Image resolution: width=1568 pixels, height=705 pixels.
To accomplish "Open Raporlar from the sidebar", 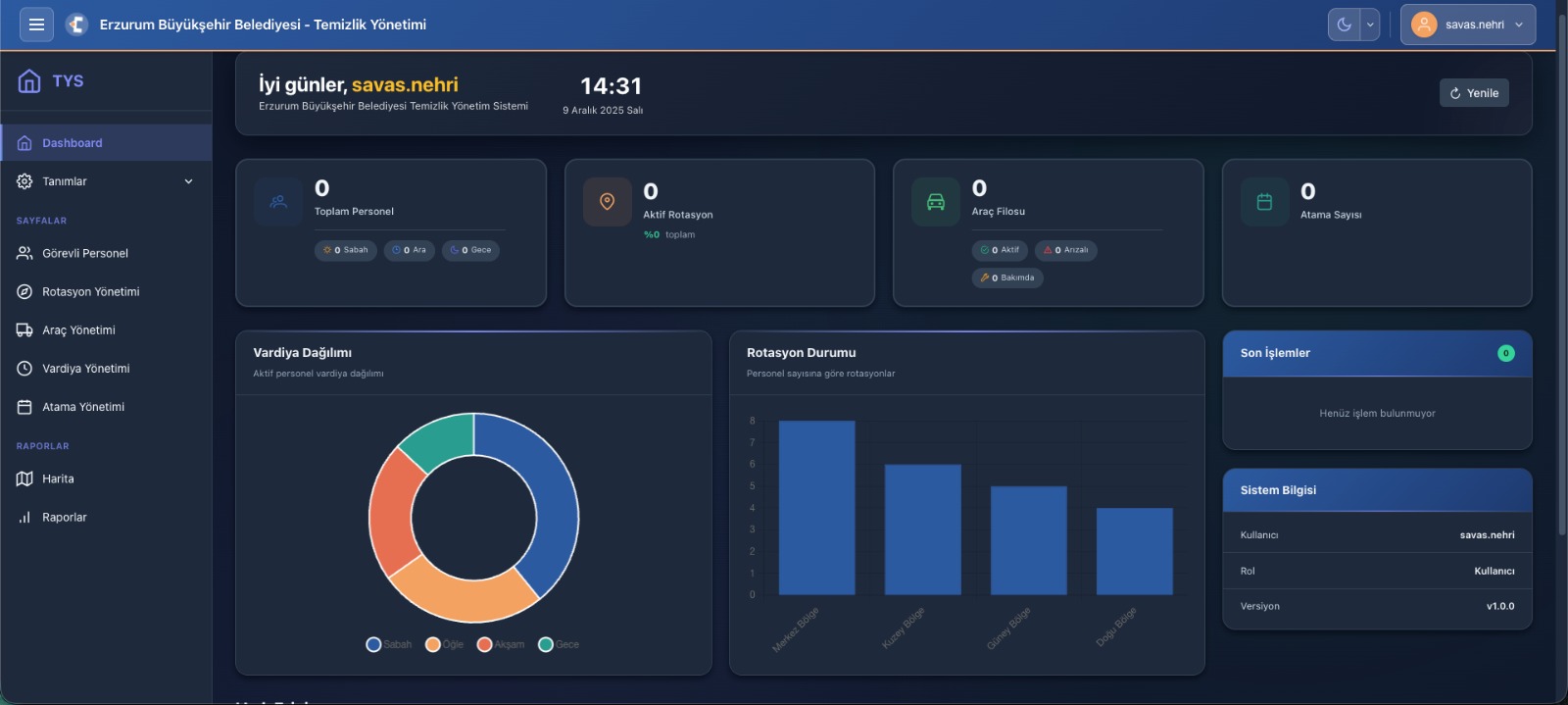I will (64, 518).
